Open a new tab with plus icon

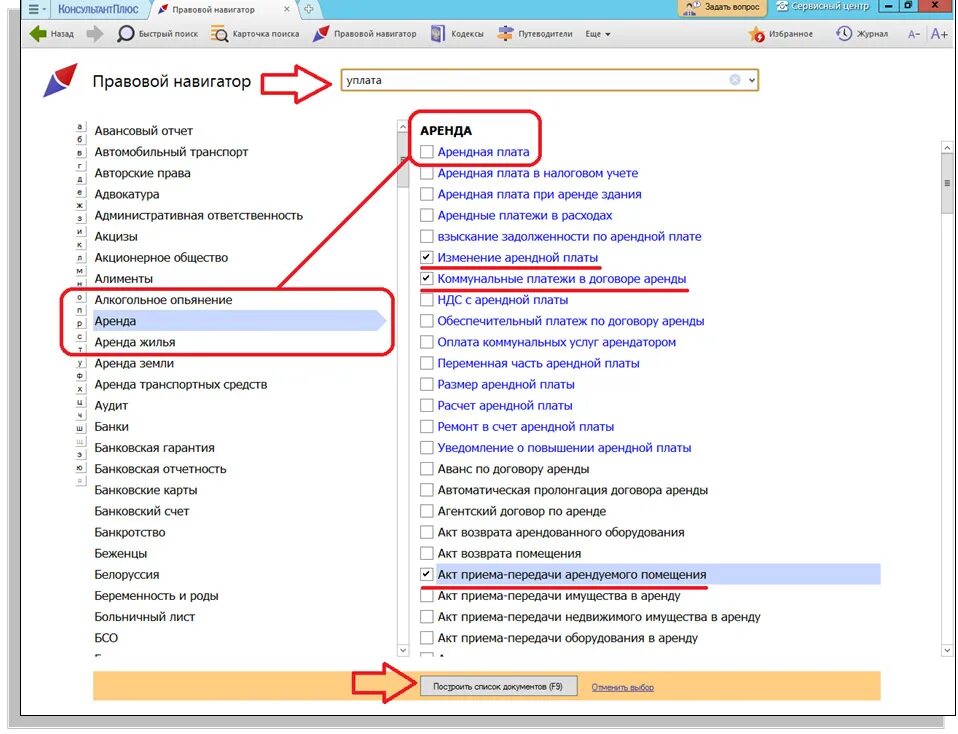coord(309,9)
